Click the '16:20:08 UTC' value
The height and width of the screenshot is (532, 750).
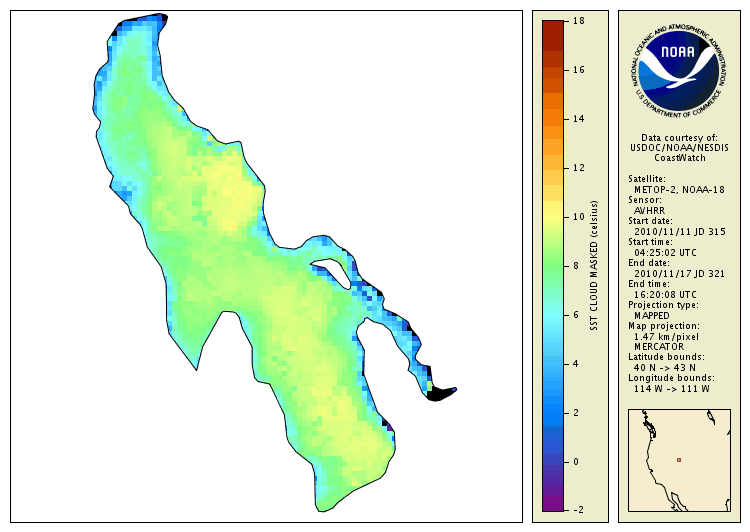665,295
